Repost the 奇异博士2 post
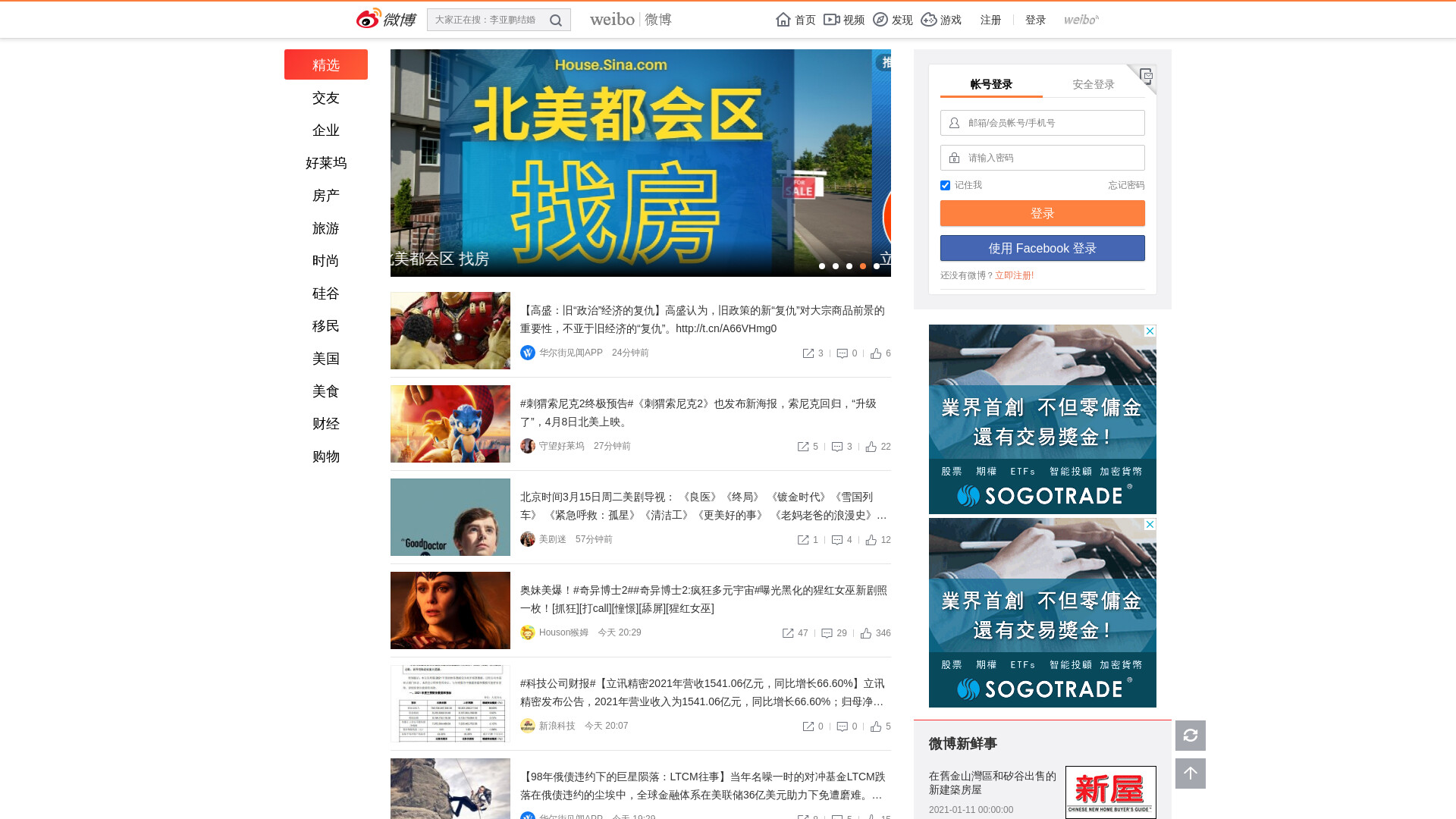Image resolution: width=1456 pixels, height=819 pixels. 788,633
